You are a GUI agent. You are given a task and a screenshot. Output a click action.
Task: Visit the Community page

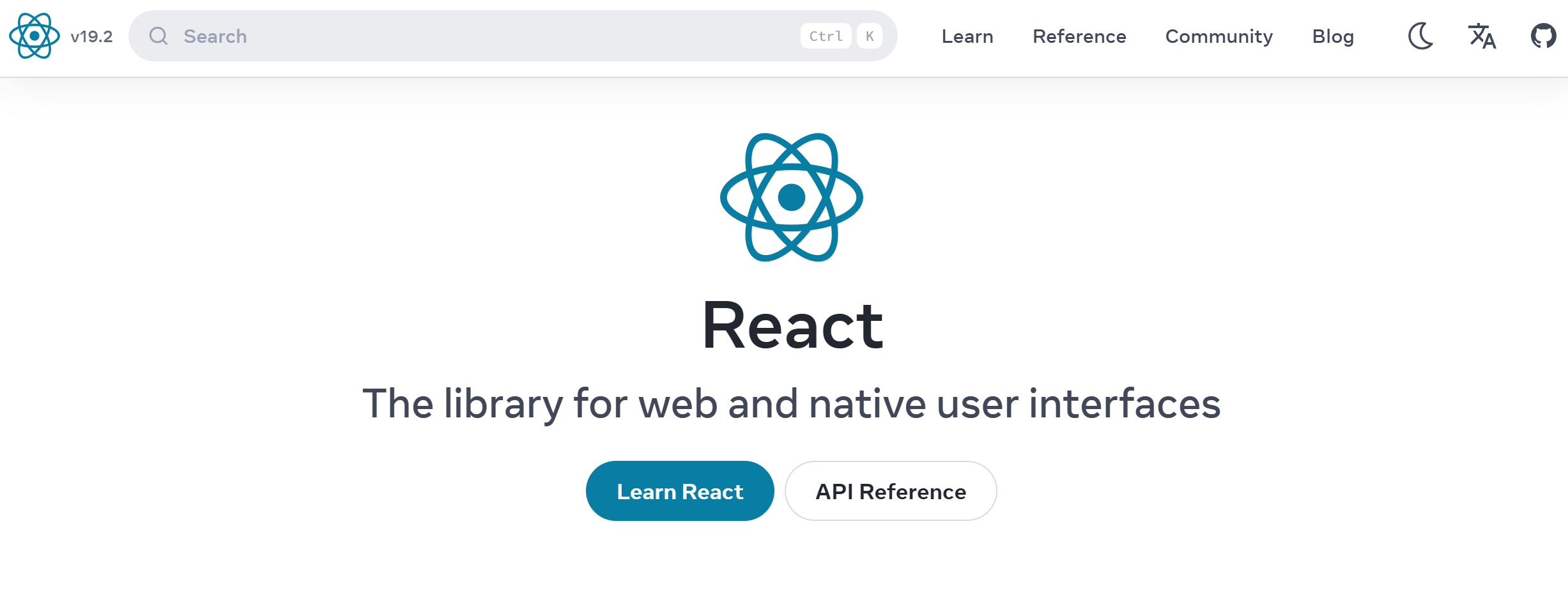pos(1218,36)
